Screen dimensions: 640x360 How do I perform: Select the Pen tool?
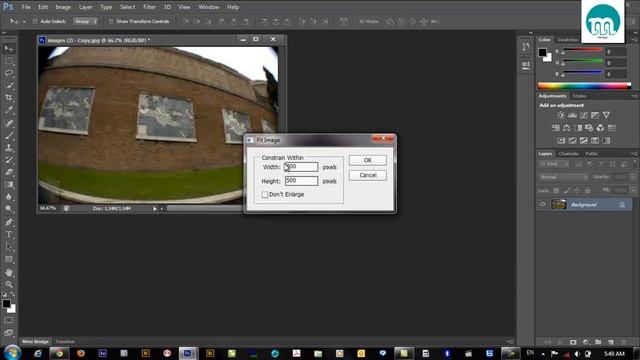[9, 222]
